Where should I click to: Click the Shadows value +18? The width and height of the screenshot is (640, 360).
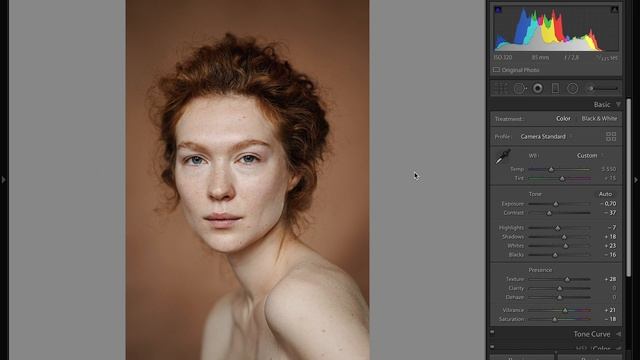pyautogui.click(x=610, y=237)
